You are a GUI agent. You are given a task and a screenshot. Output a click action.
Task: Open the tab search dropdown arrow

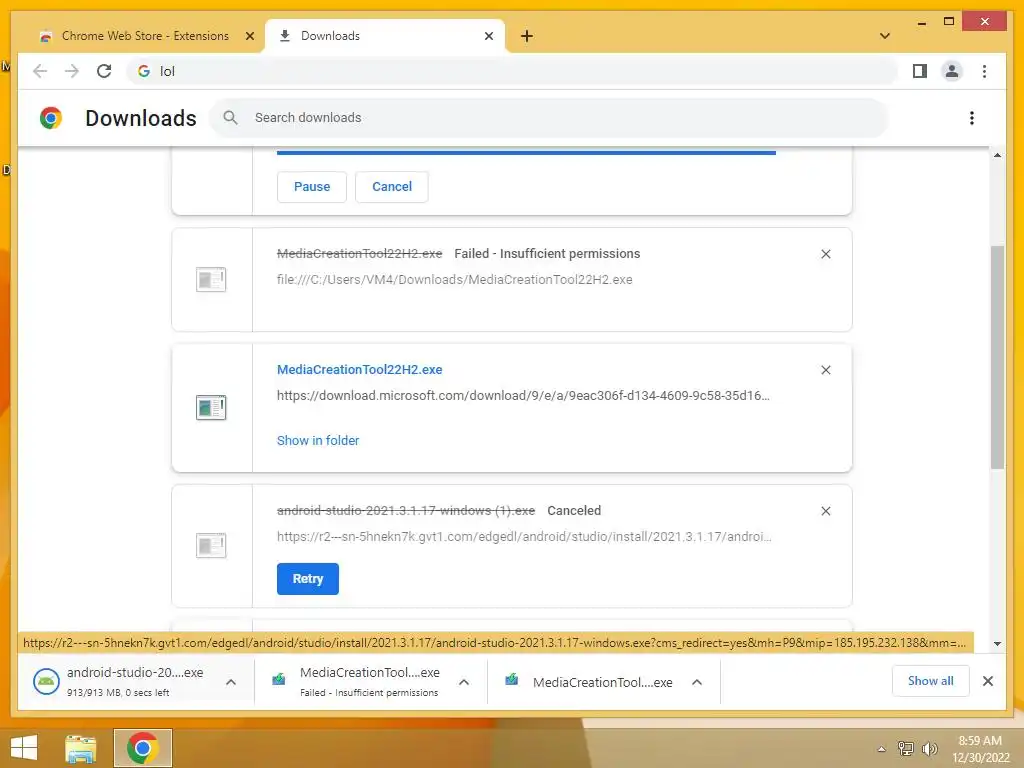pyautogui.click(x=885, y=36)
